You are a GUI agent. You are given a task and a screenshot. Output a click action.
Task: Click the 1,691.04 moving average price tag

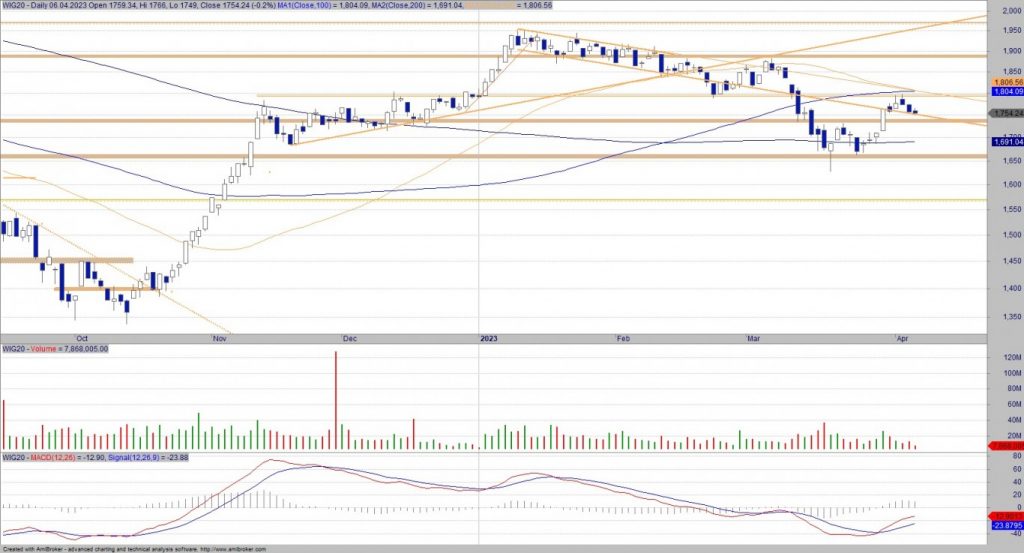click(x=1006, y=142)
